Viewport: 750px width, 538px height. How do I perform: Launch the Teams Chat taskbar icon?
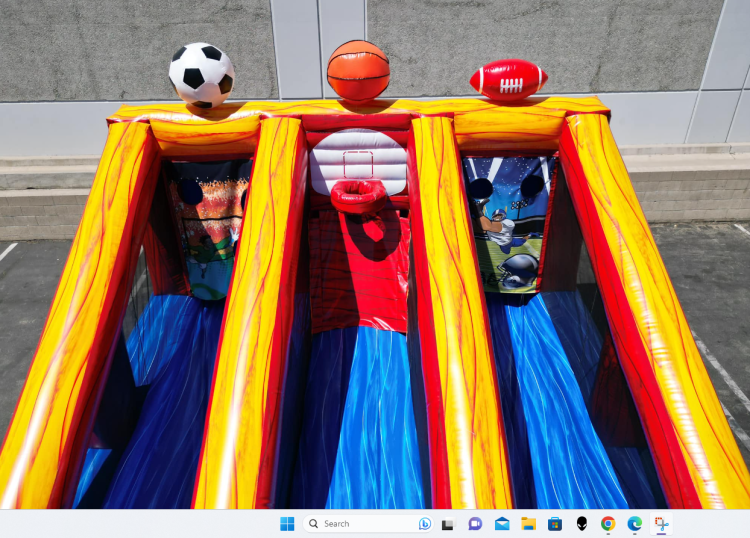pos(475,523)
